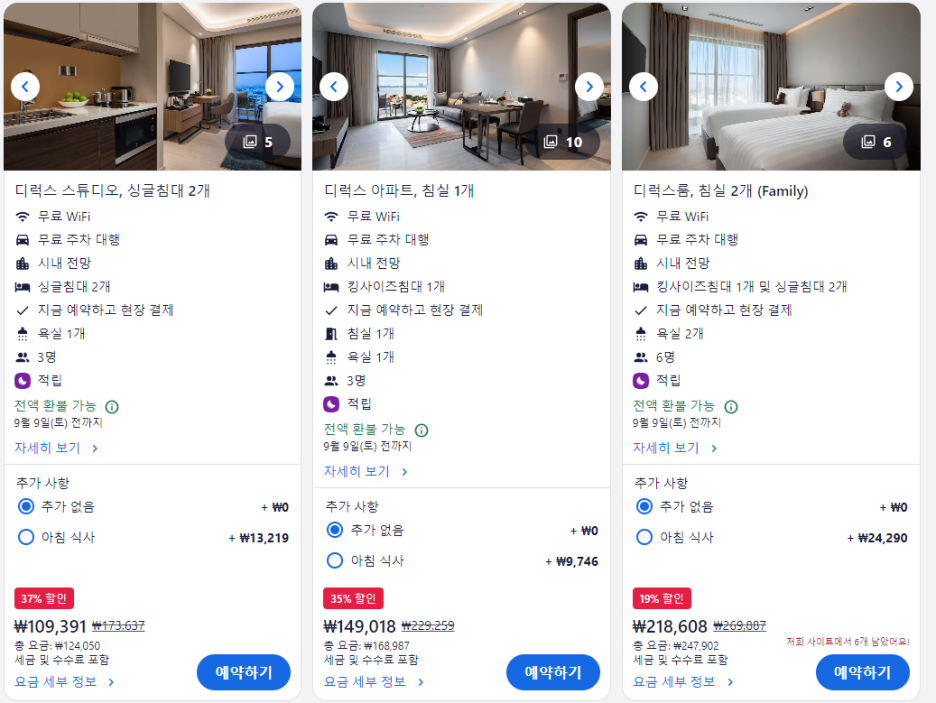Select 아침 식사 option for +₩9,746
Screen dimensions: 936x703
pos(335,560)
